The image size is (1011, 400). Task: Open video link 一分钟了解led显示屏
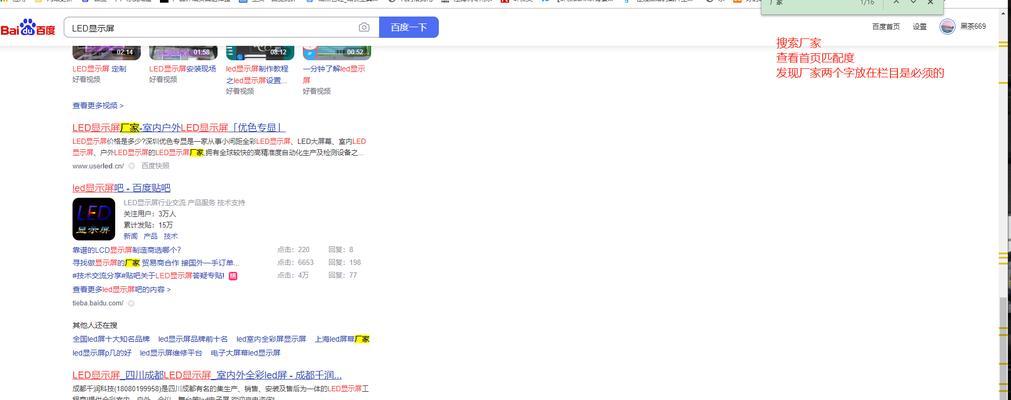pos(334,74)
